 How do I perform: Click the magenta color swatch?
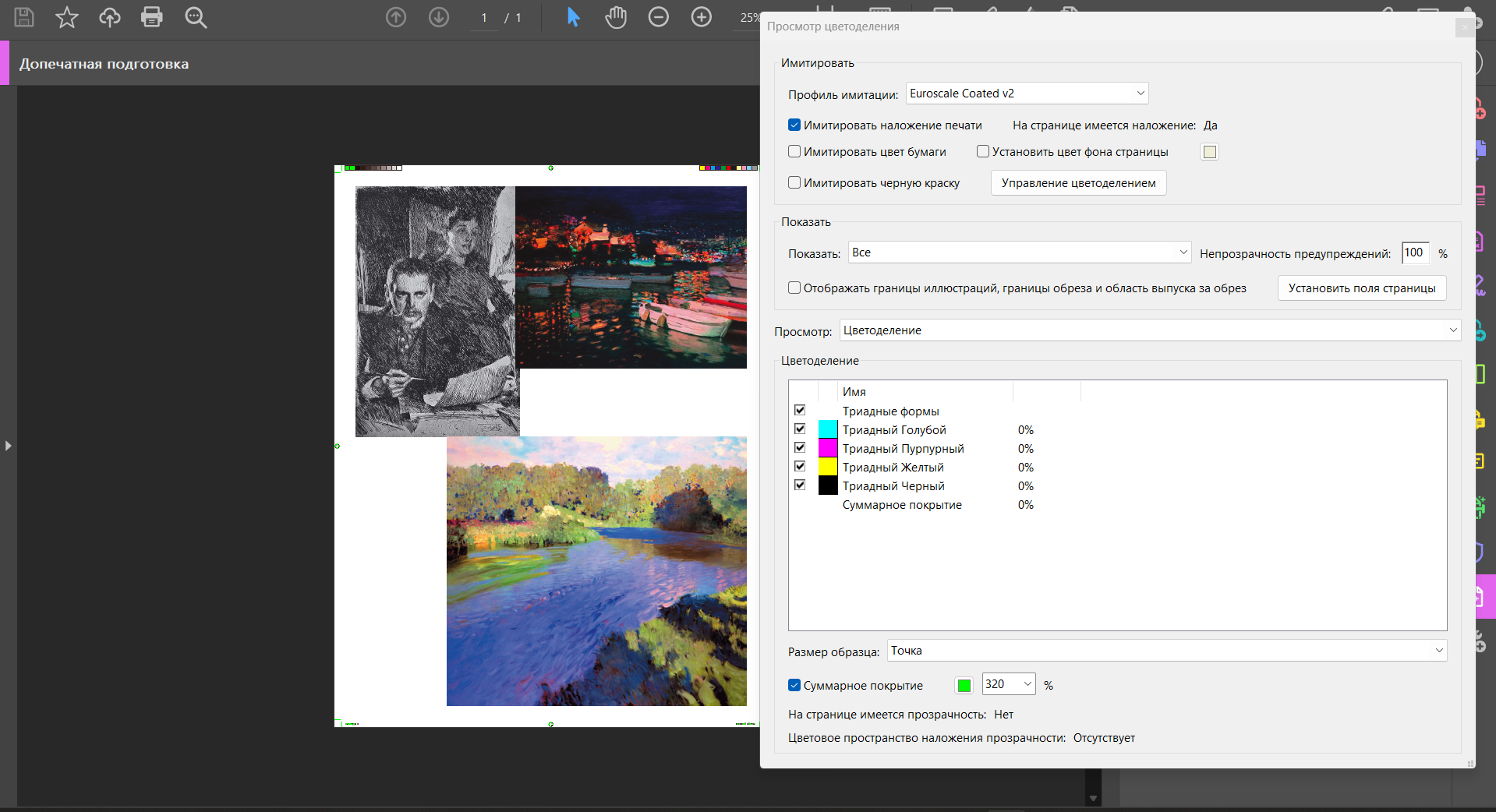(828, 448)
